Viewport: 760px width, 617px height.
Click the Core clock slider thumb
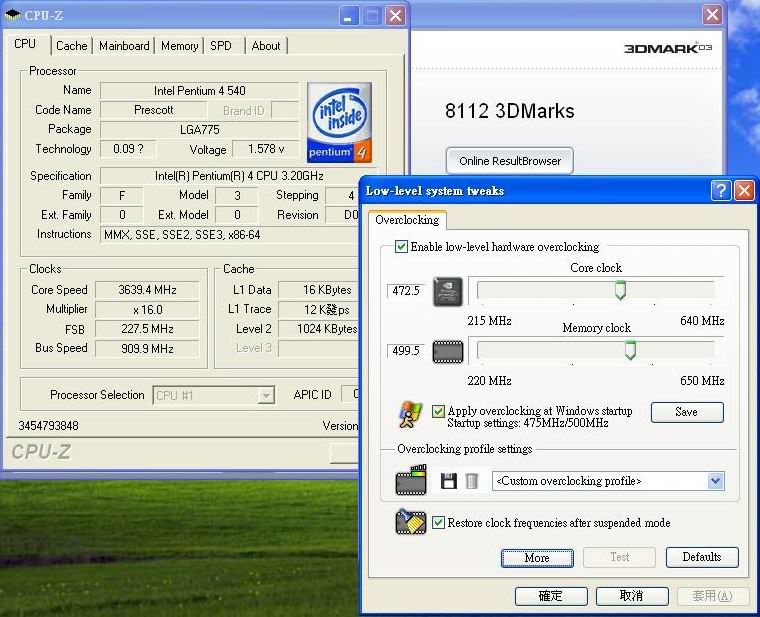coord(620,290)
